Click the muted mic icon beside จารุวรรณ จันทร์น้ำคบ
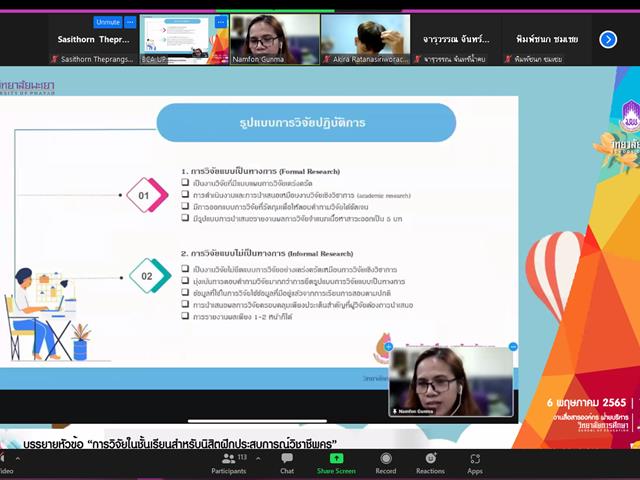The height and width of the screenshot is (480, 640). pos(417,59)
